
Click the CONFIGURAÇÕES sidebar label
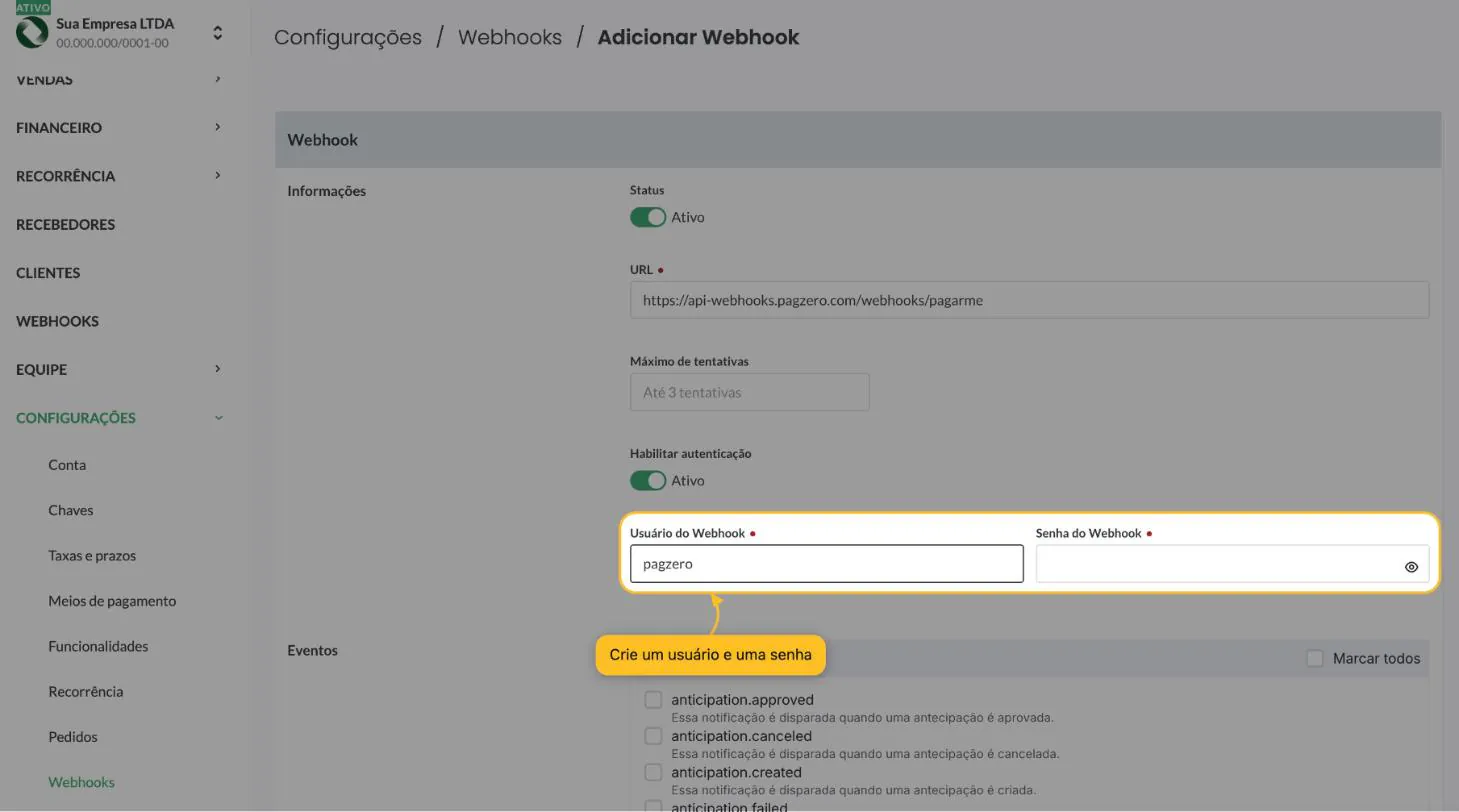(x=75, y=418)
